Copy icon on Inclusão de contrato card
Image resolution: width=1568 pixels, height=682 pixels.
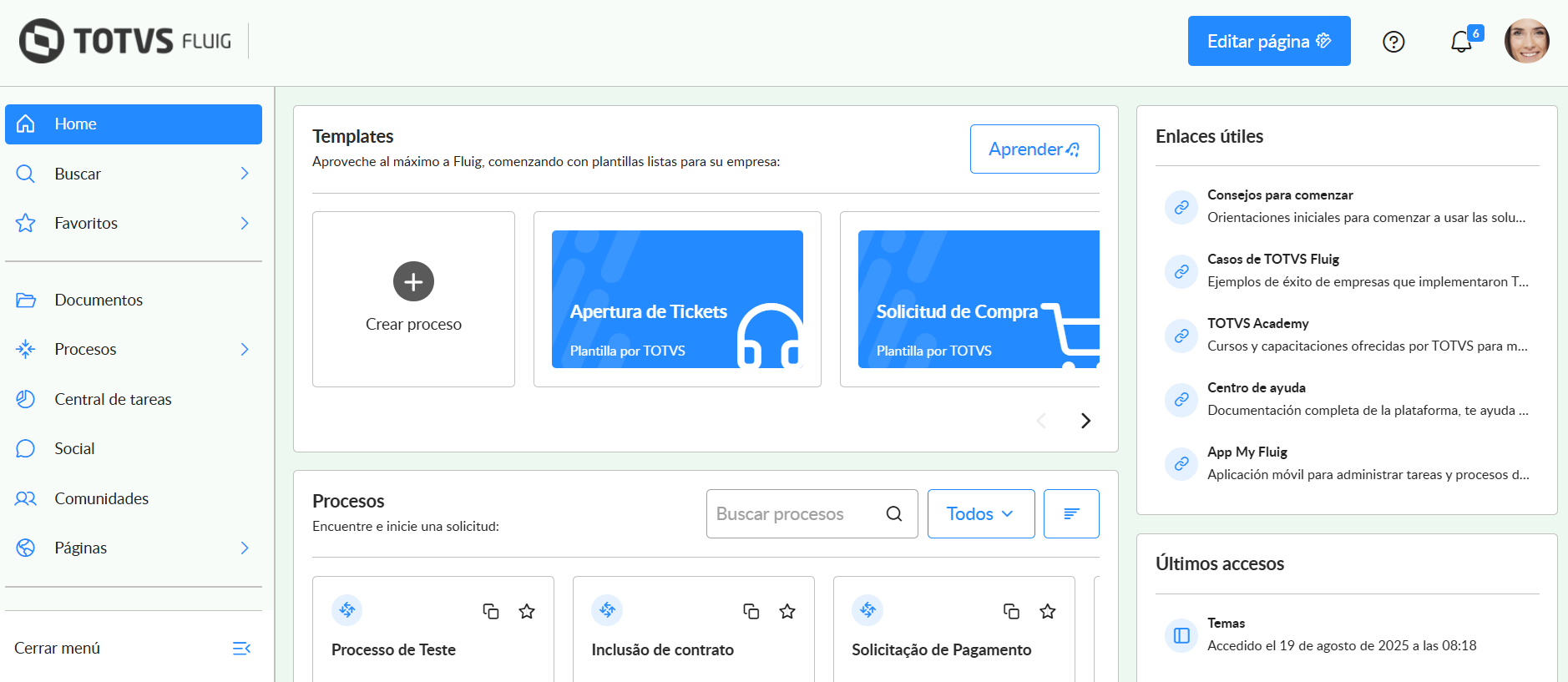click(751, 611)
